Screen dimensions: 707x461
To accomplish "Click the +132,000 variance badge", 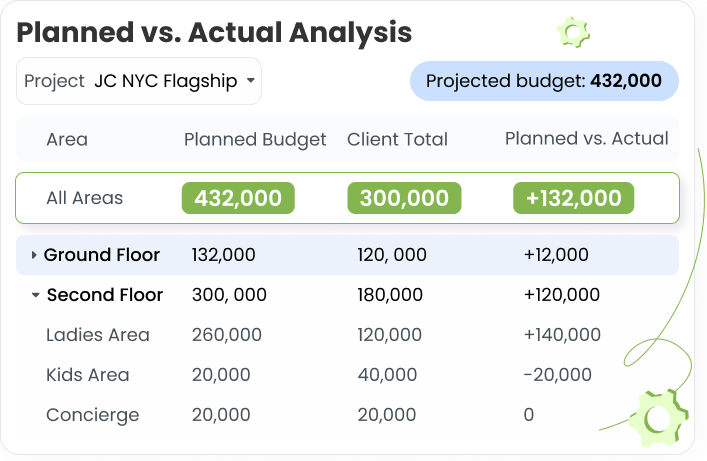I will (x=574, y=198).
